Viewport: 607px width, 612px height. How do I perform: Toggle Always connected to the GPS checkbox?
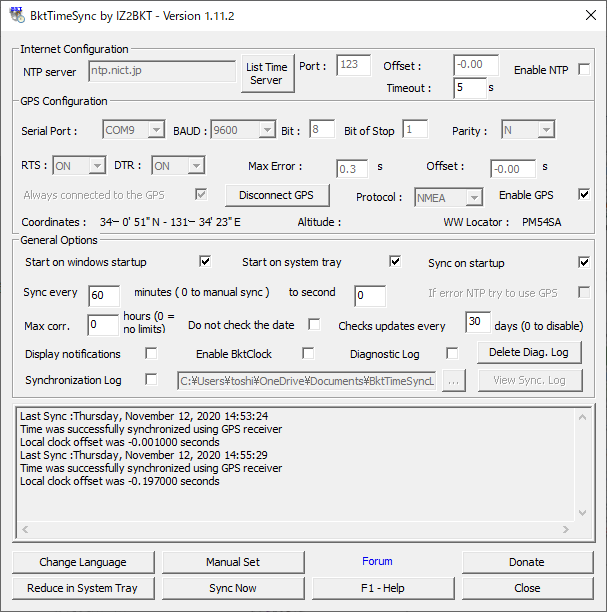(x=201, y=194)
